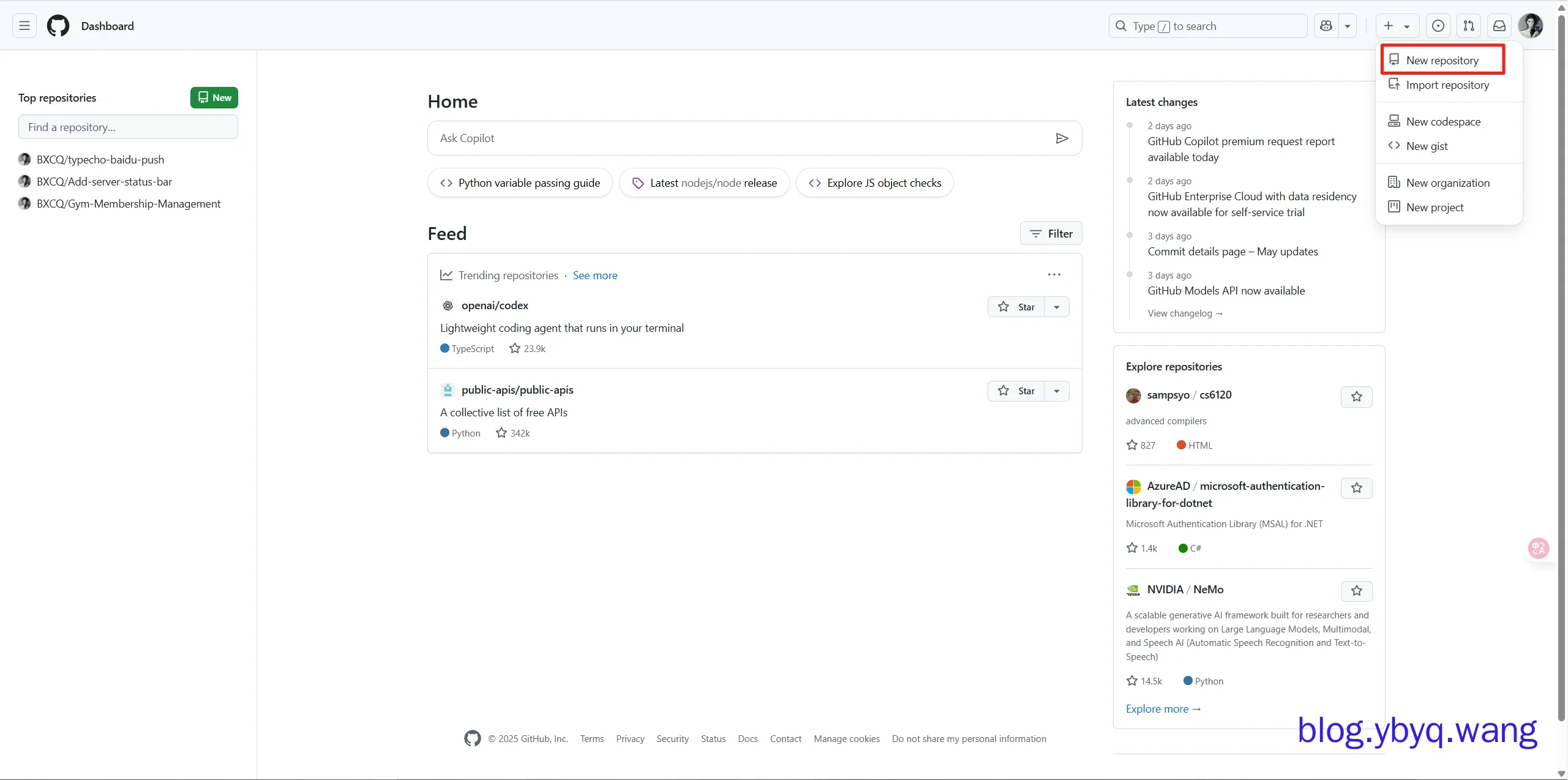Click the green New repository button
The width and height of the screenshot is (1568, 780).
point(214,97)
